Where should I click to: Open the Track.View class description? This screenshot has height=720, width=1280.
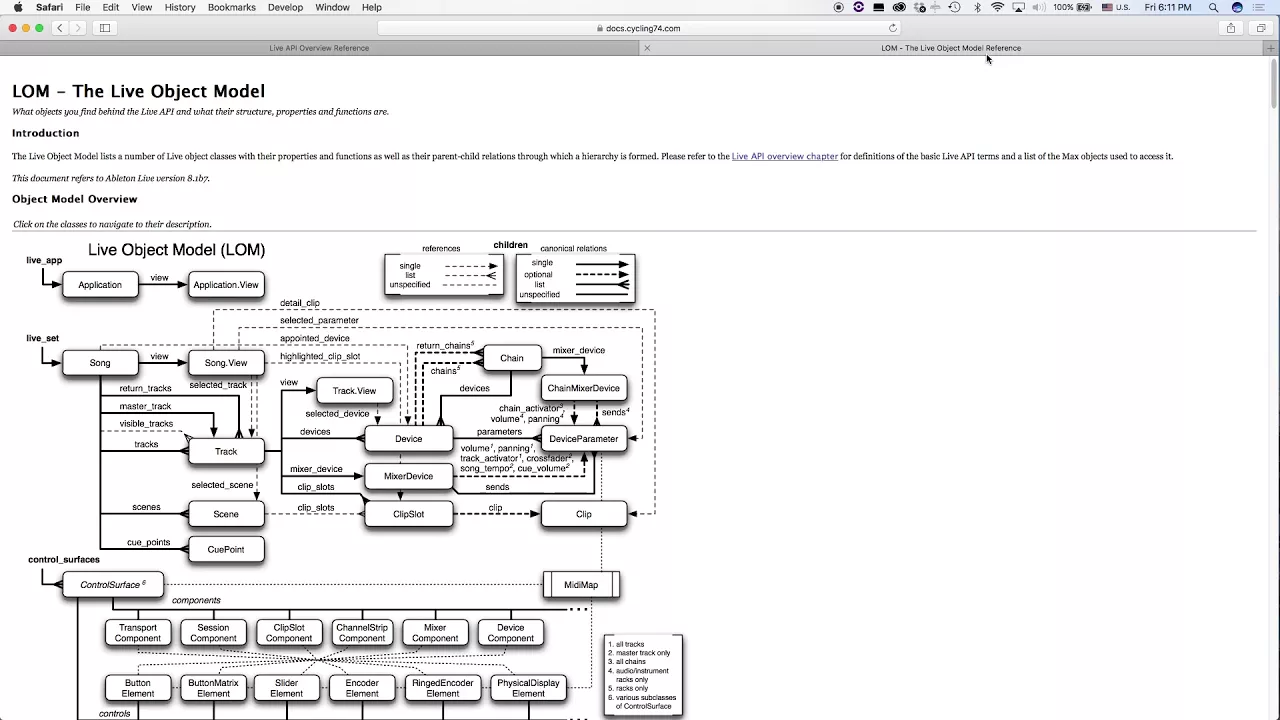354,391
